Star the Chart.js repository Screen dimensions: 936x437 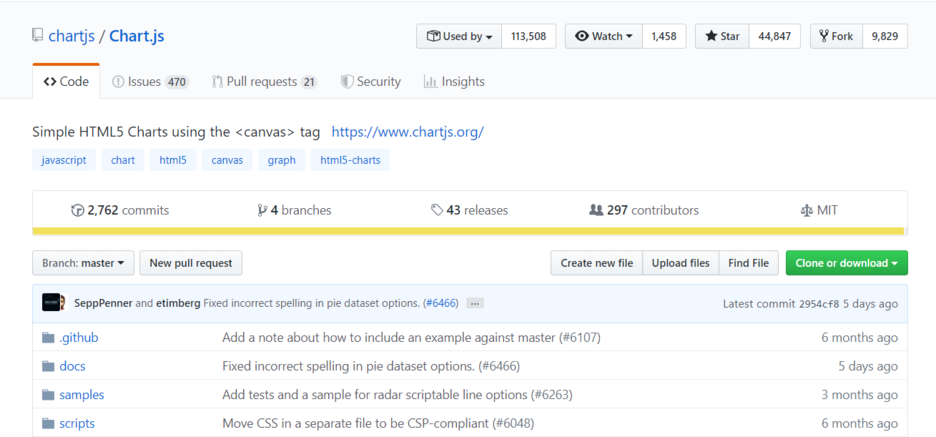tap(722, 36)
